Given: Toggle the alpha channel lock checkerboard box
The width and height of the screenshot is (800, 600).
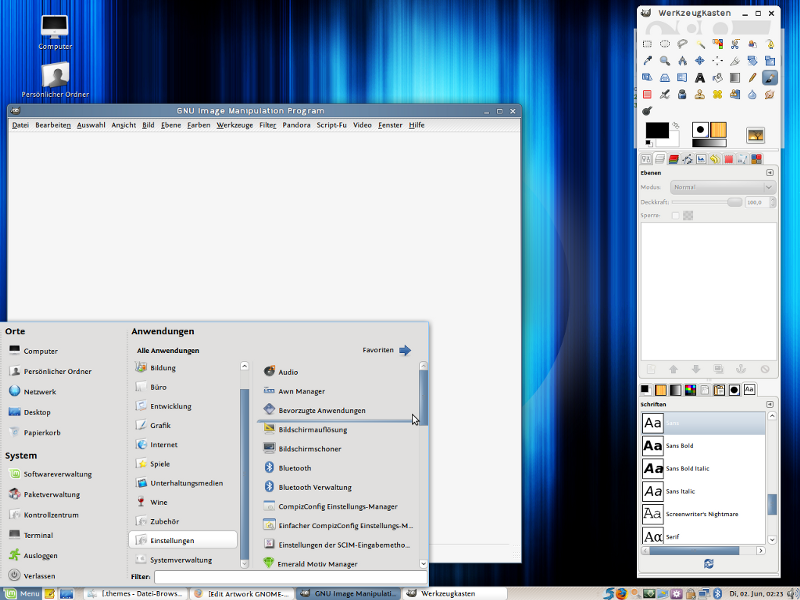Looking at the screenshot, I should pyautogui.click(x=688, y=216).
